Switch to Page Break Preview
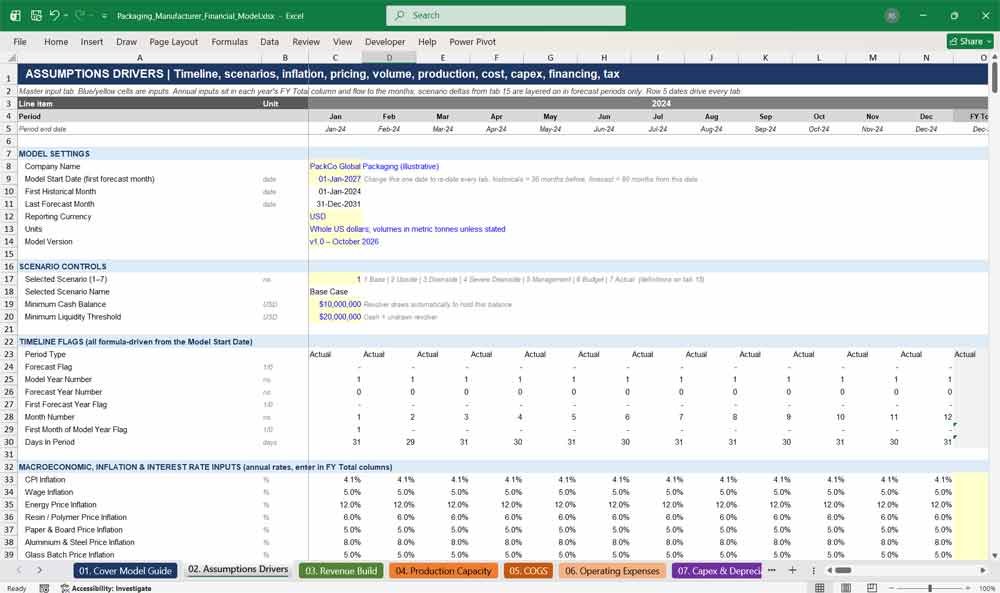 tap(872, 588)
